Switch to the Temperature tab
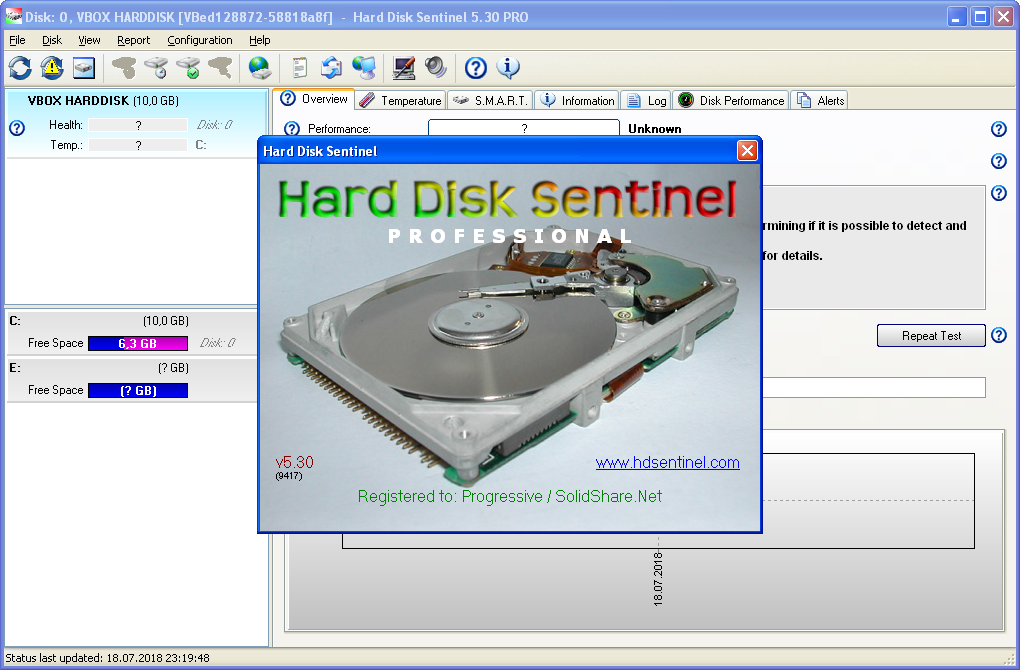The height and width of the screenshot is (670, 1020). pos(401,101)
